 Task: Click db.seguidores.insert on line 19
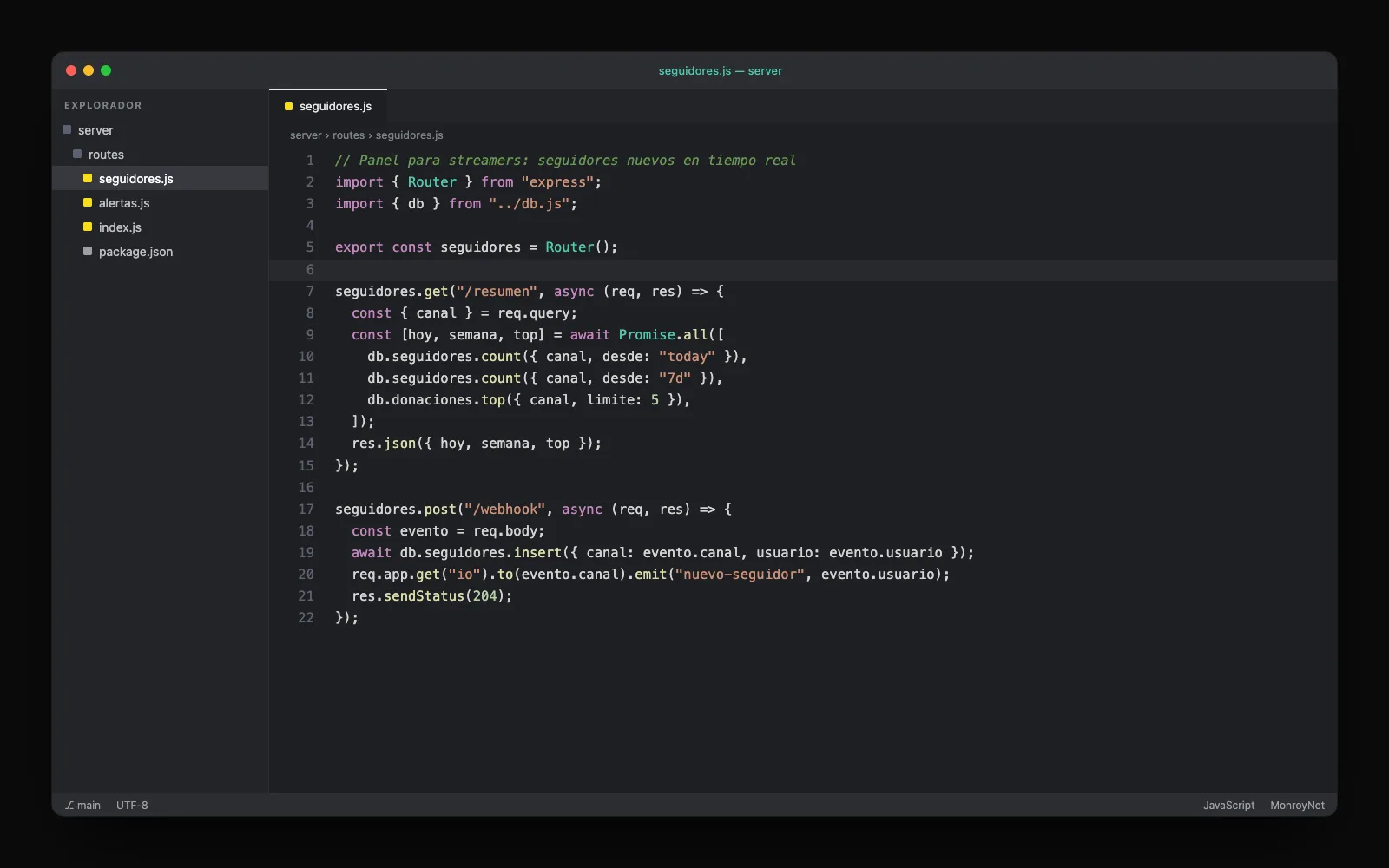pos(481,553)
